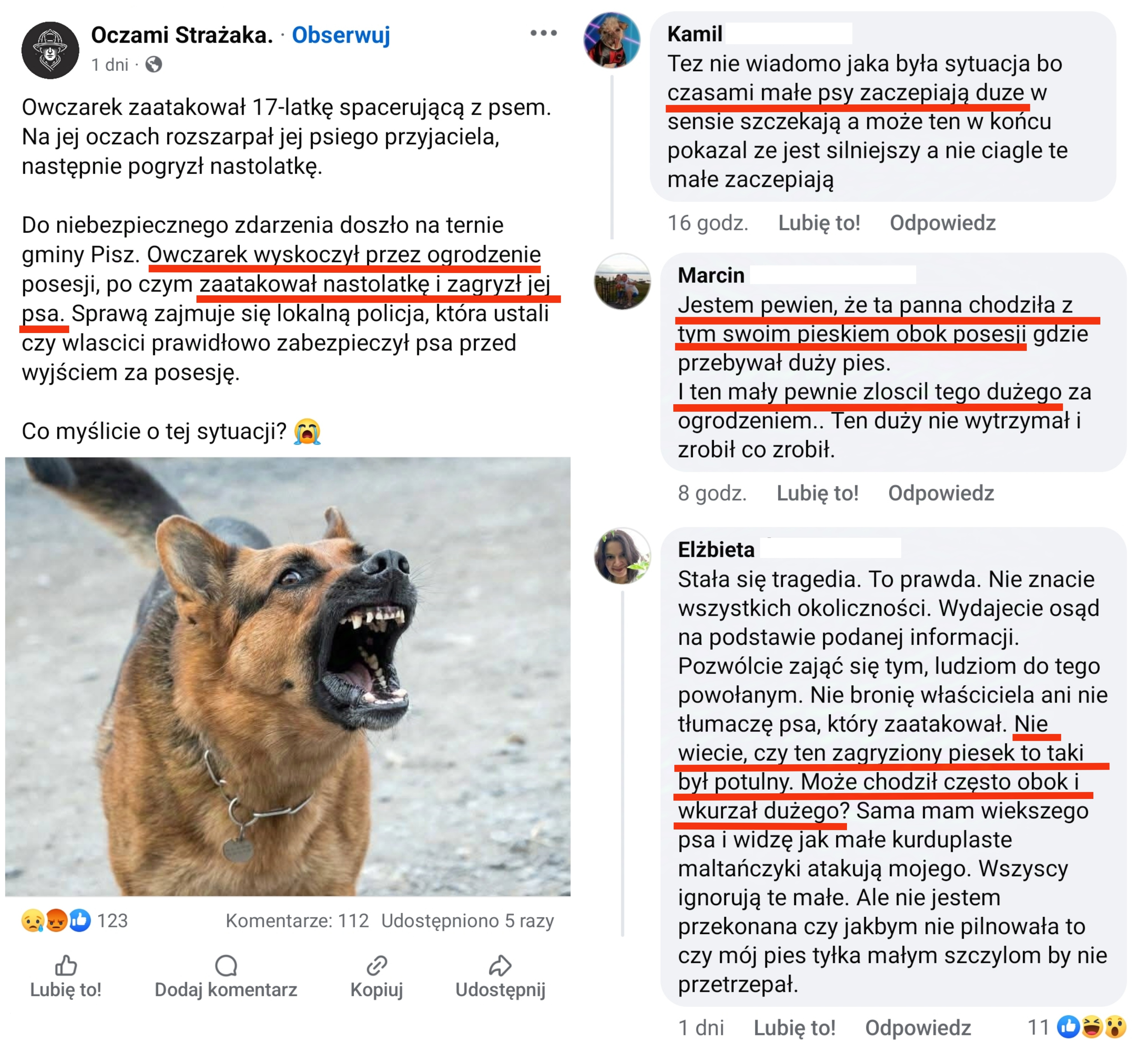Open the post options three-dots menu
This screenshot has height=1040, width=1148.
(x=543, y=33)
